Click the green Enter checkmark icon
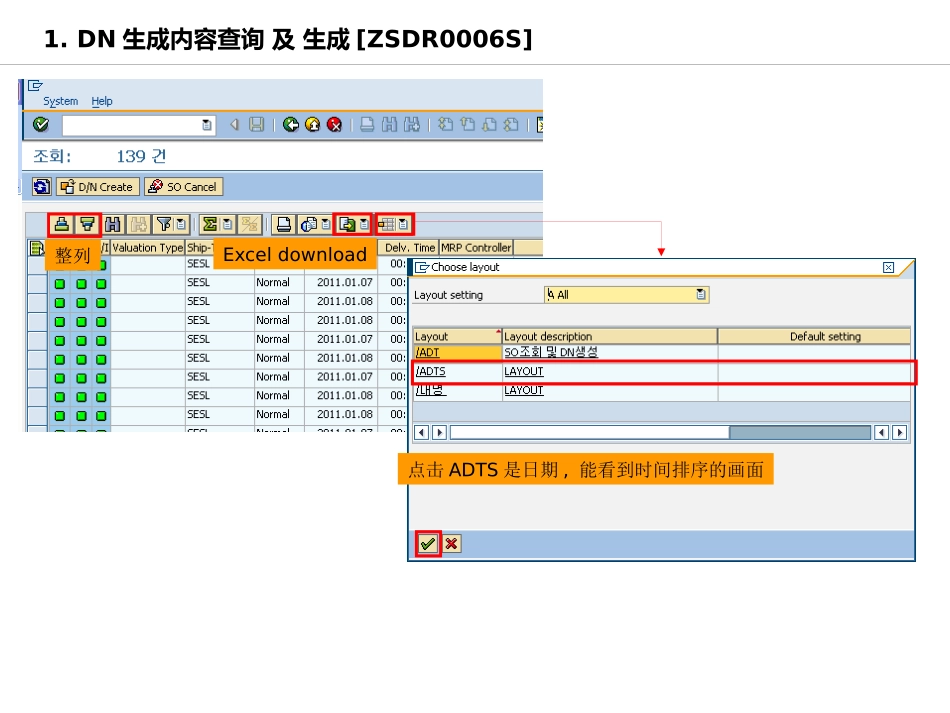Screen dimensions: 950x713 click(x=41, y=124)
